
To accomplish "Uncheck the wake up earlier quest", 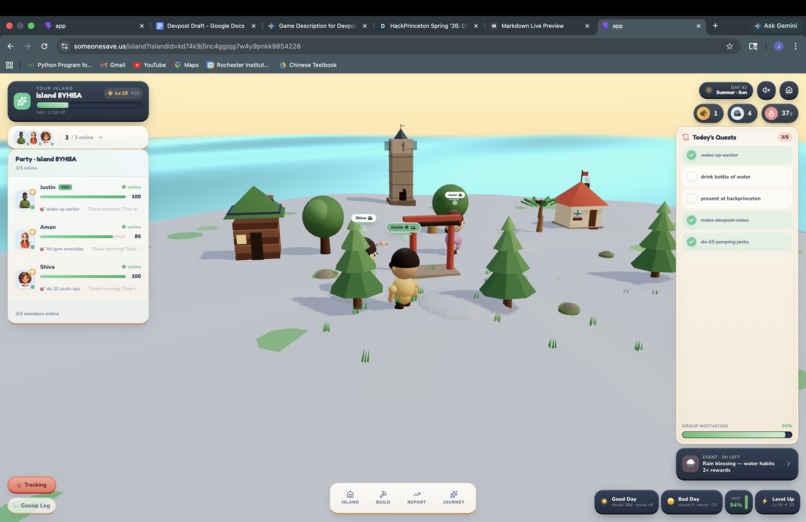I will pos(691,155).
